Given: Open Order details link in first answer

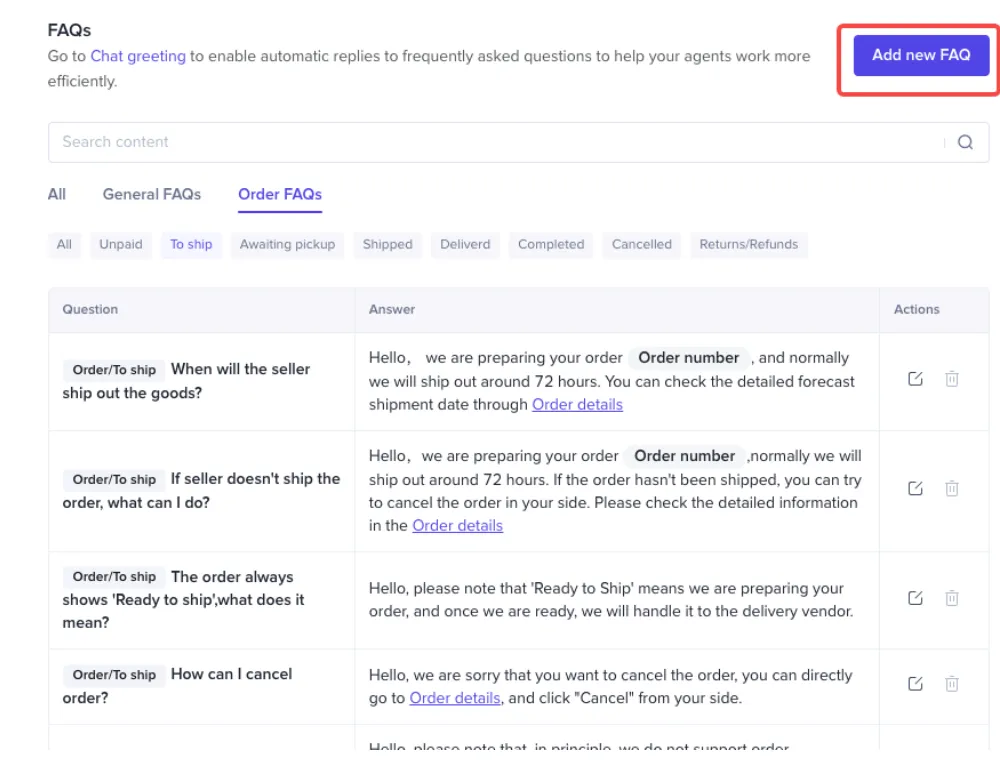Looking at the screenshot, I should coord(577,404).
